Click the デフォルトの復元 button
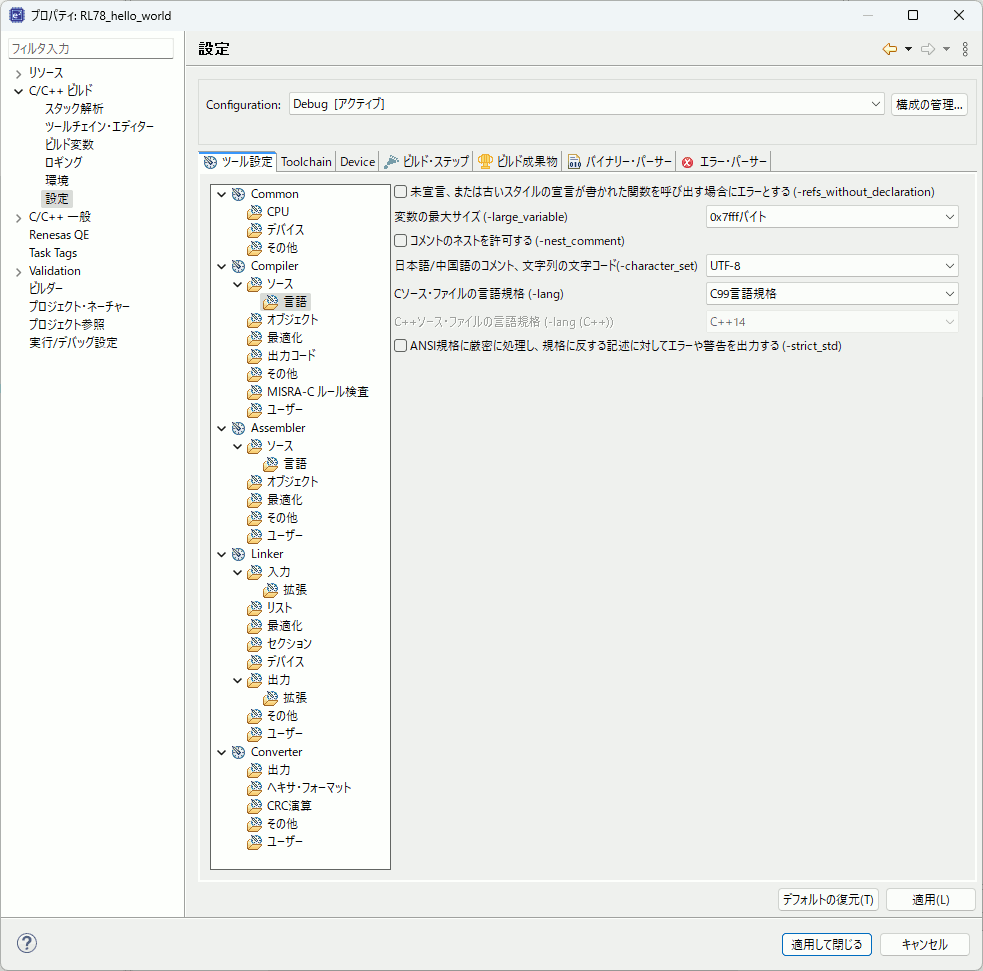This screenshot has width=983, height=971. [x=828, y=900]
